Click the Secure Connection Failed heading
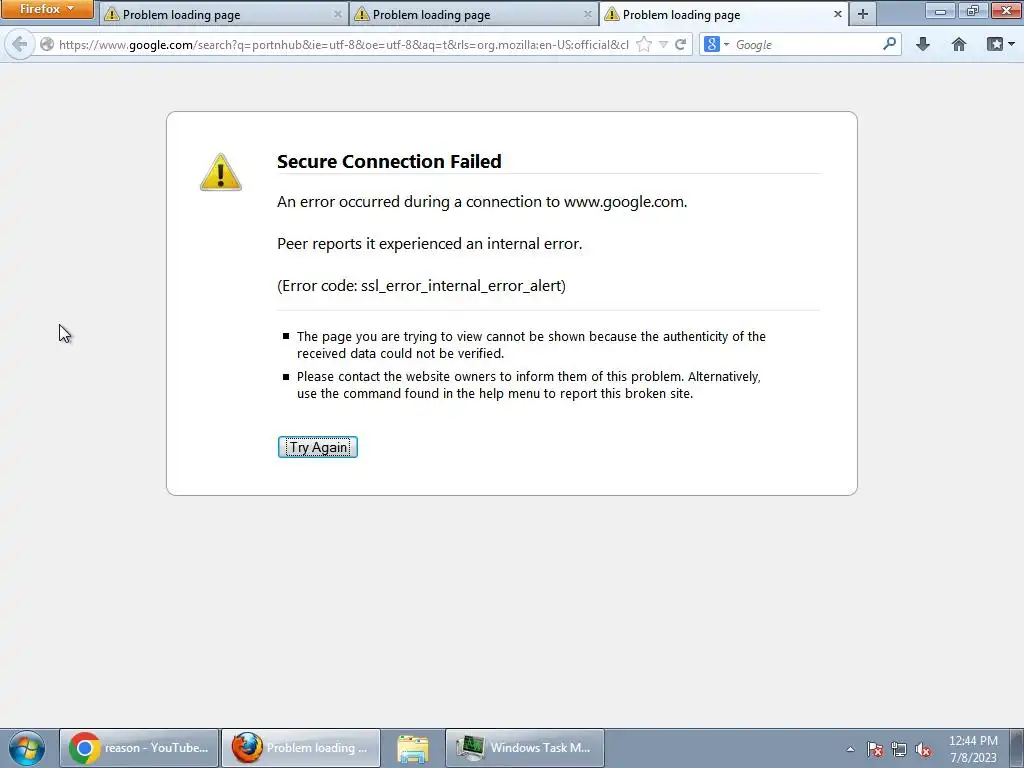This screenshot has height=768, width=1024. point(389,161)
